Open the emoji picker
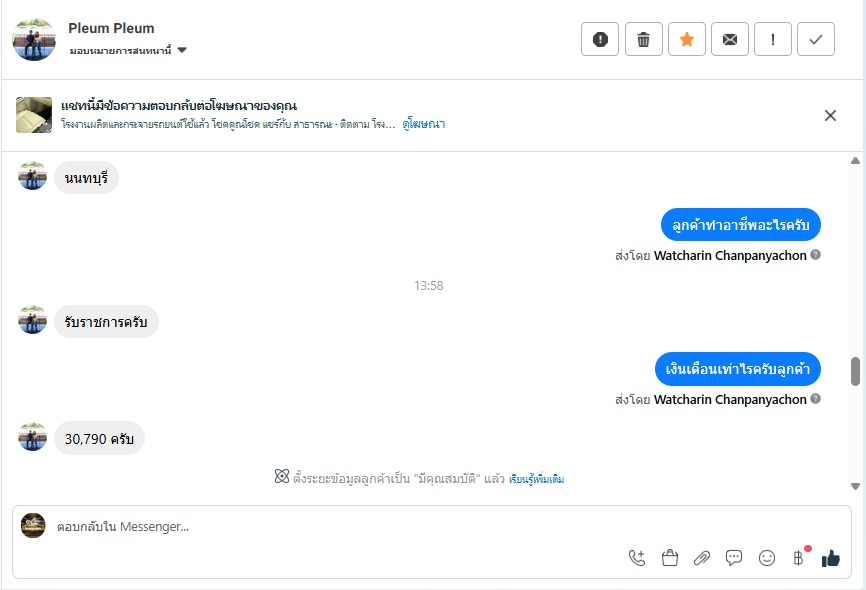866x590 pixels. [767, 558]
